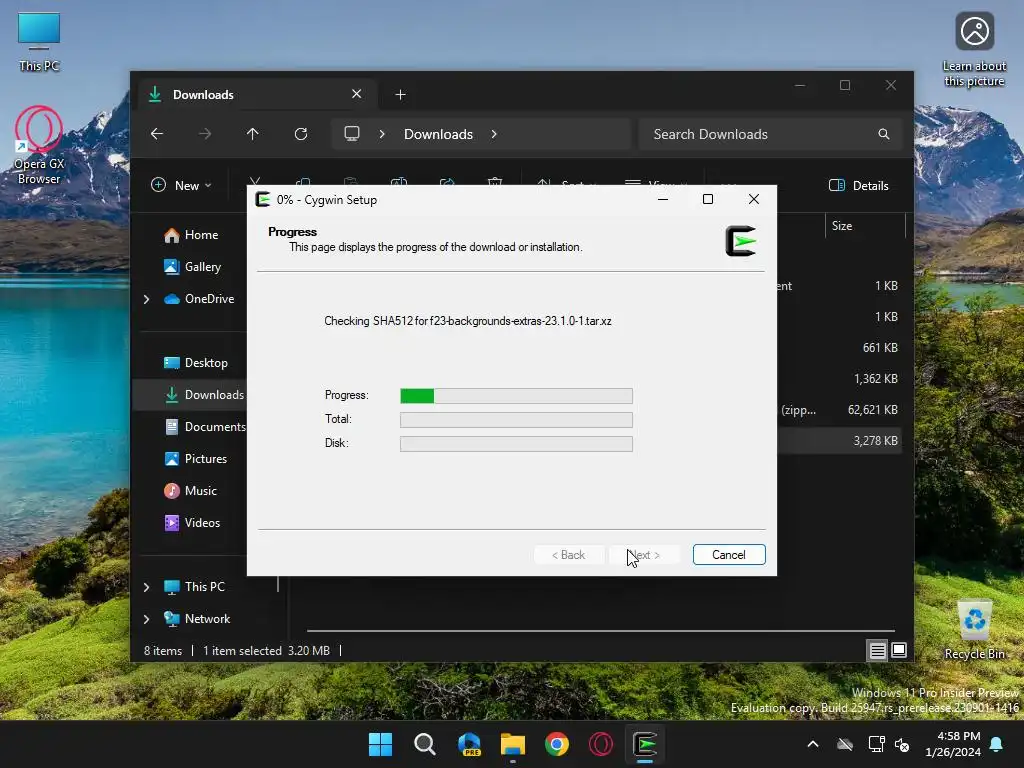Go back in File Explorer navigation

point(157,134)
